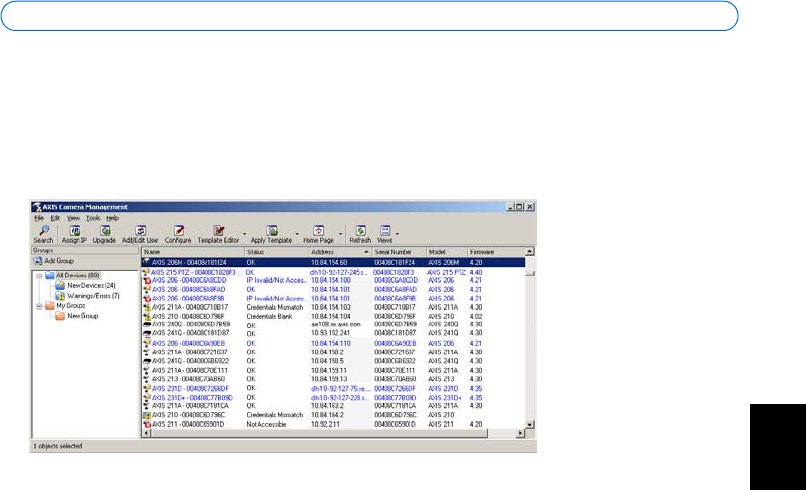The width and height of the screenshot is (806, 490).
Task: Click the dome icon of AXIS 241Q - 00408C181D87
Action: [x=147, y=333]
